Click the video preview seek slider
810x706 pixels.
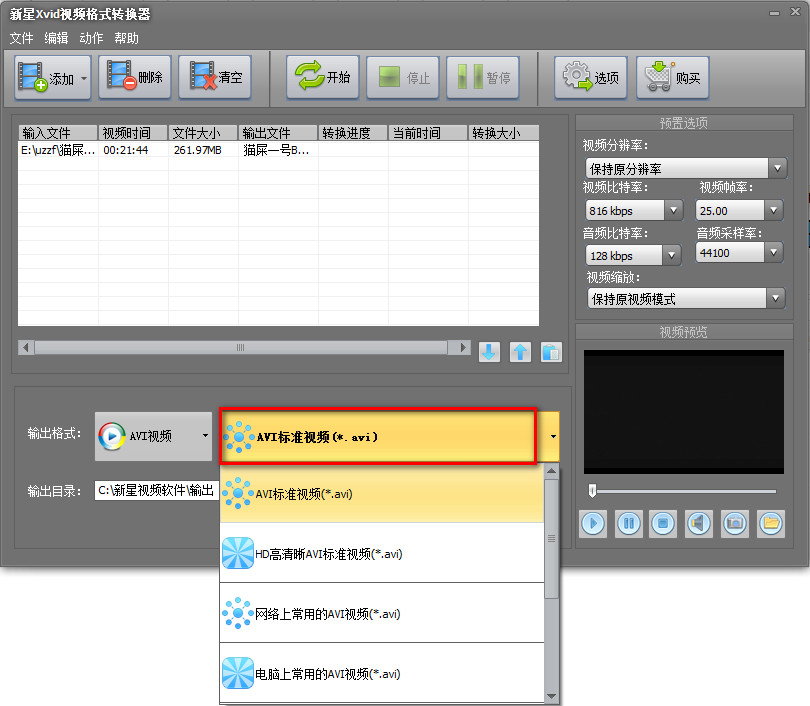tap(684, 491)
